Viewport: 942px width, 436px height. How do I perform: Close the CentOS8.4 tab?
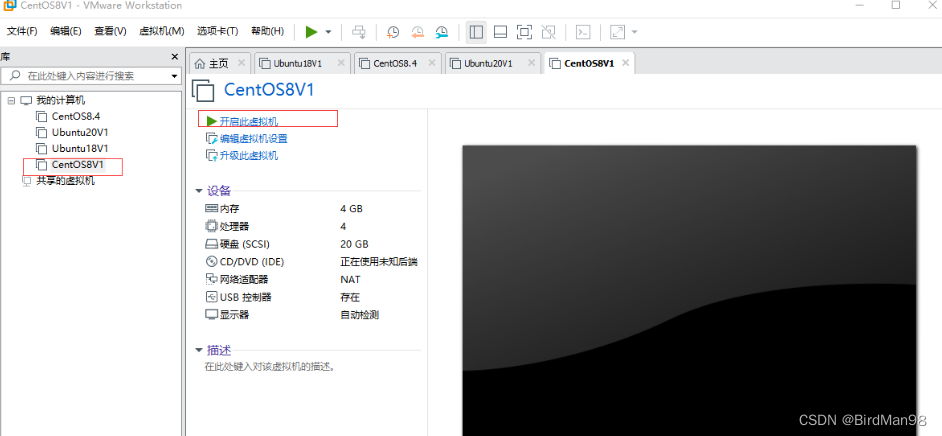click(x=432, y=62)
